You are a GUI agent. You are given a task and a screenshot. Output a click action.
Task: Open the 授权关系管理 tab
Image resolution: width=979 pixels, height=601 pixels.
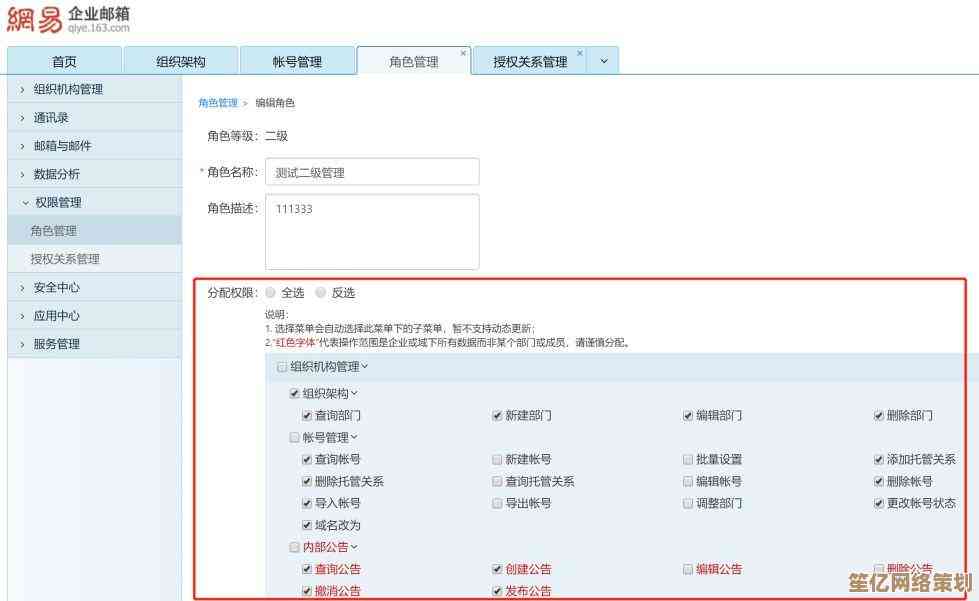point(529,60)
